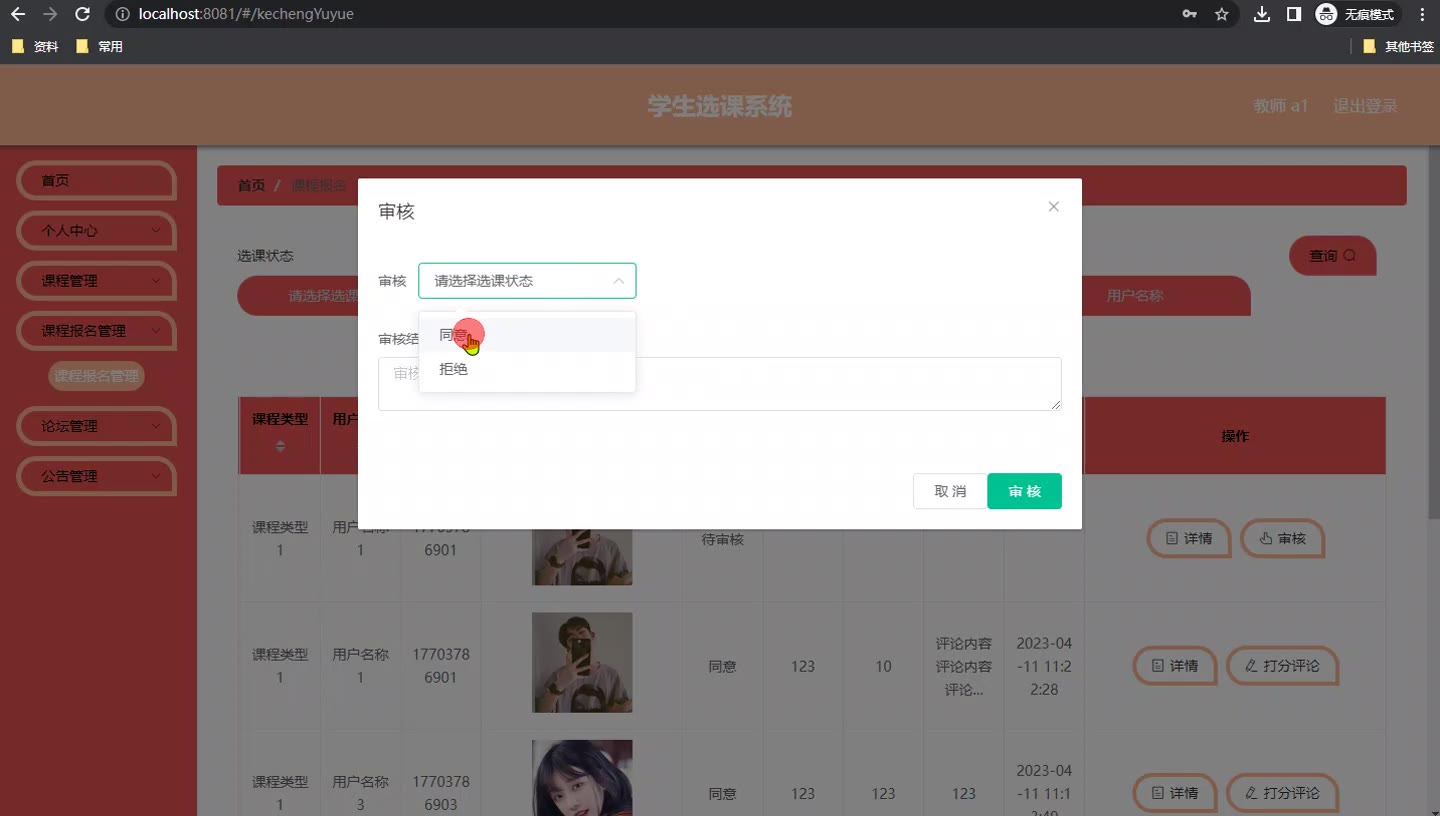This screenshot has height=816, width=1440.
Task: Open the saved passwords key icon
Action: [1189, 14]
